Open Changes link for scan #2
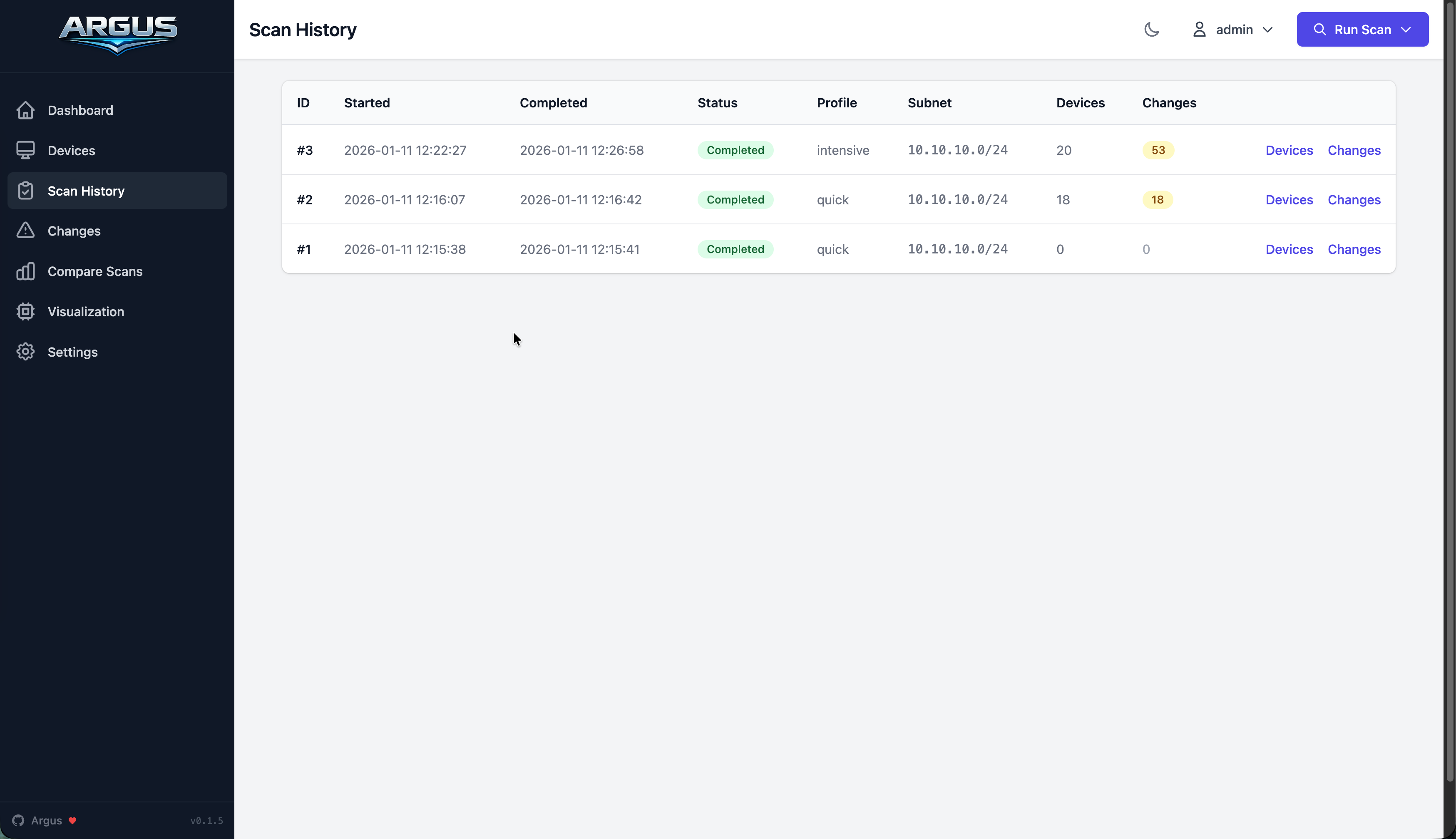 click(x=1354, y=200)
